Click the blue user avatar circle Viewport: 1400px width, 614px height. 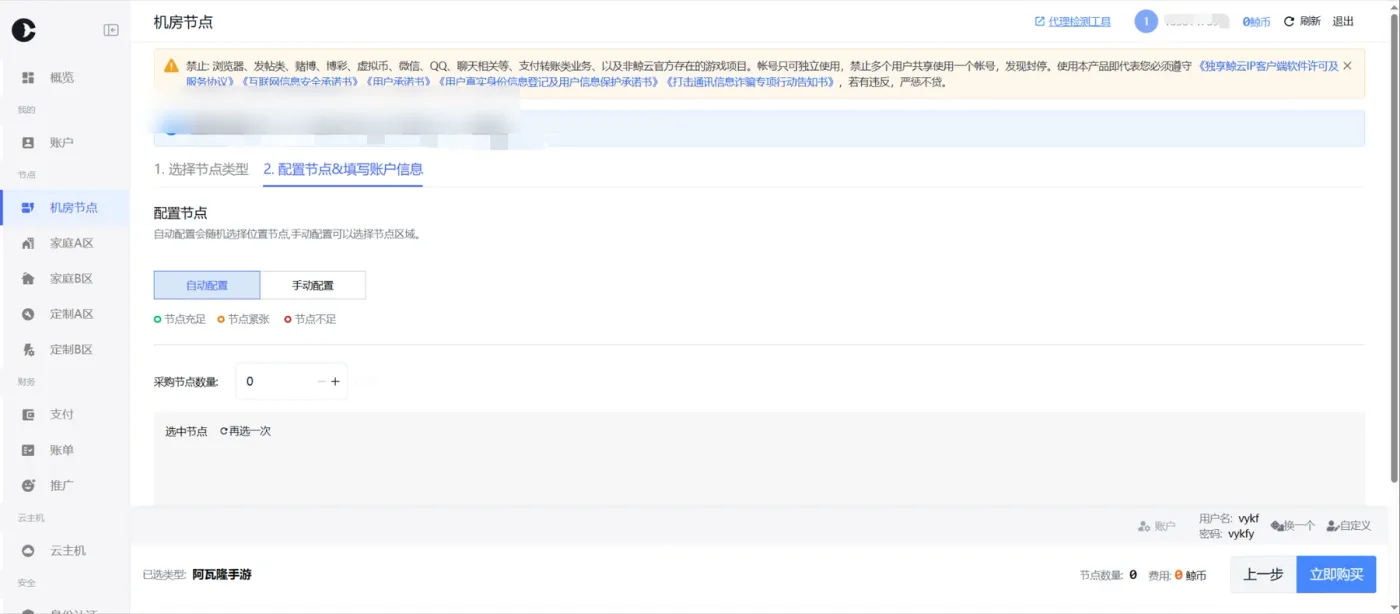pos(1146,21)
